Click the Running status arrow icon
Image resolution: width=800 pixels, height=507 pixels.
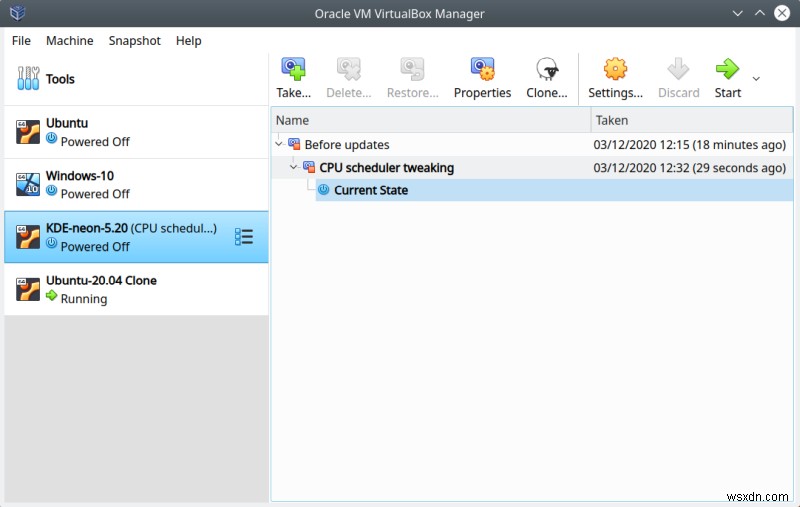[x=52, y=295]
